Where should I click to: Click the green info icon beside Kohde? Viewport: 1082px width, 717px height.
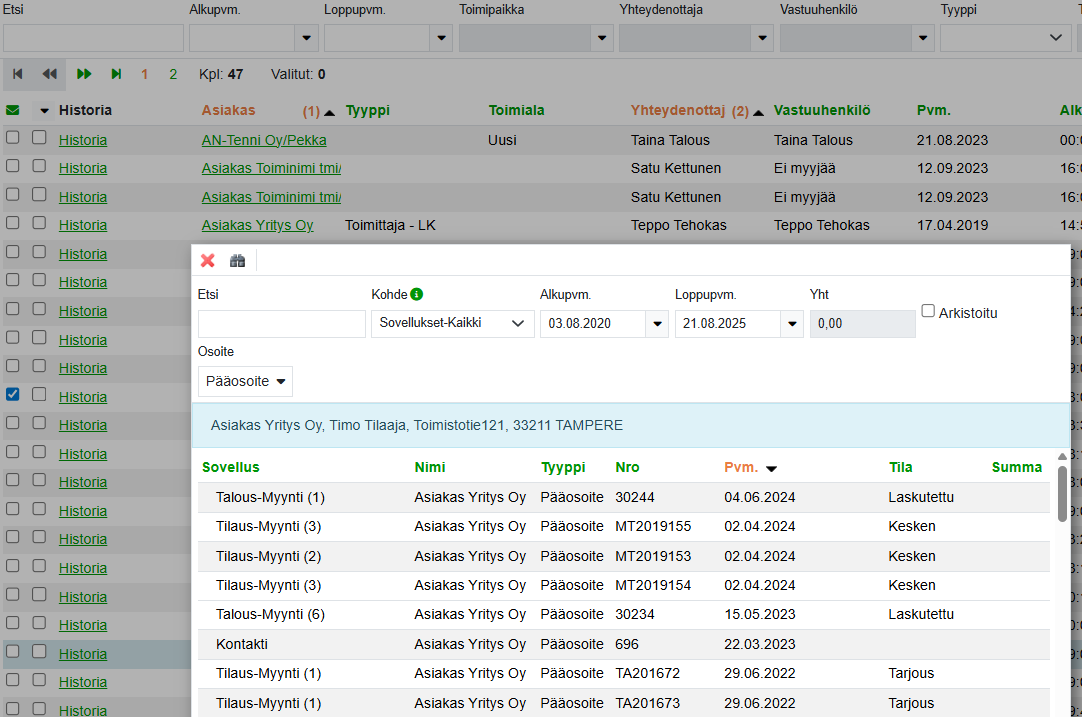(417, 294)
